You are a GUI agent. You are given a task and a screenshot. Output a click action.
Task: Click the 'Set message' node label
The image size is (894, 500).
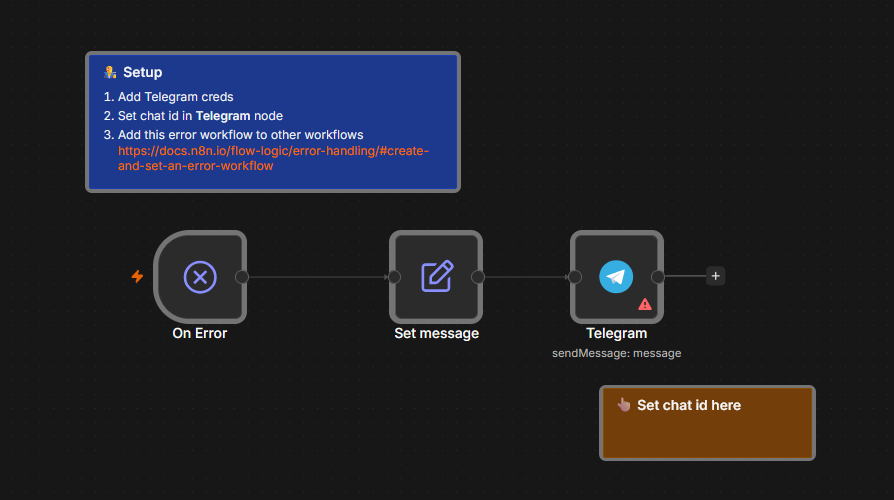pyautogui.click(x=436, y=333)
